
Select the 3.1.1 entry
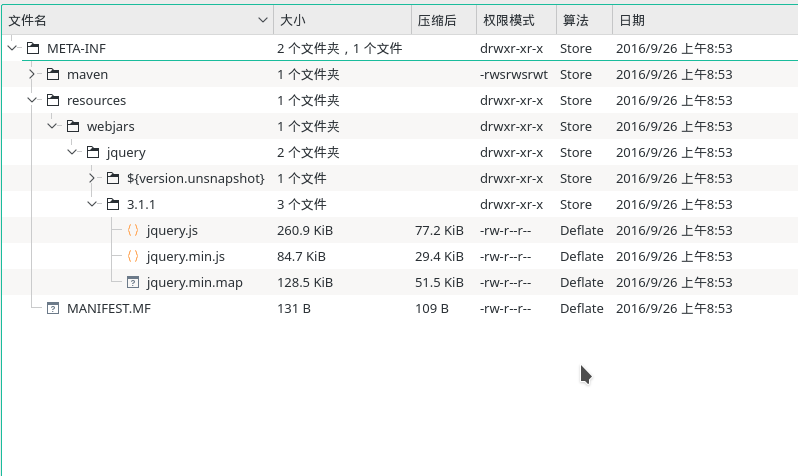click(141, 204)
